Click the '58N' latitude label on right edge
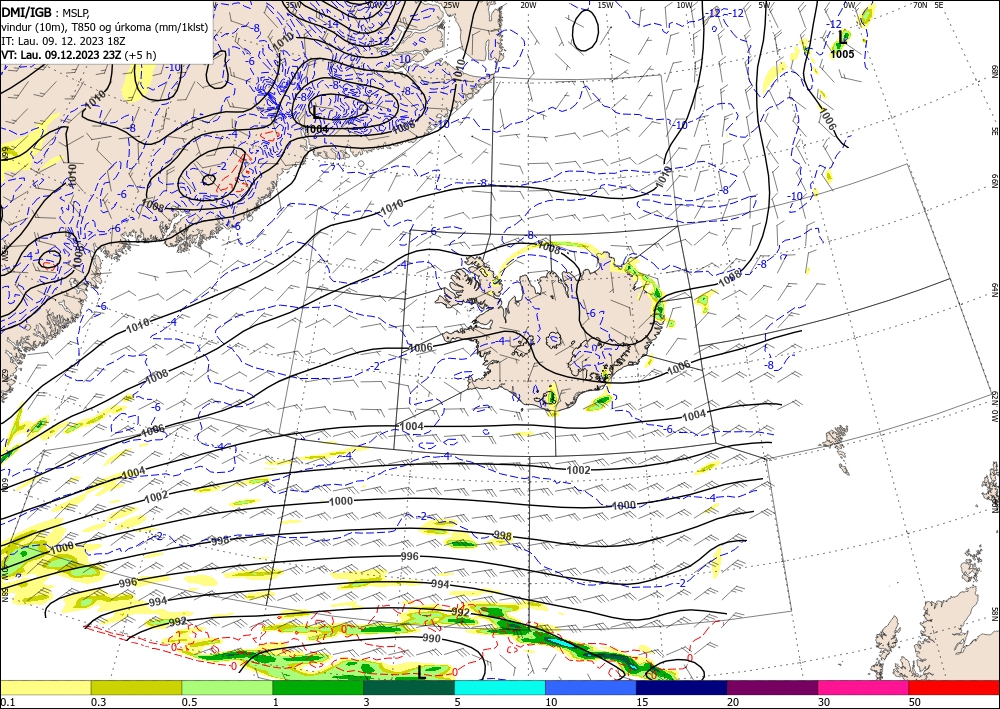Viewport: 1000px width, 709px height. [994, 614]
